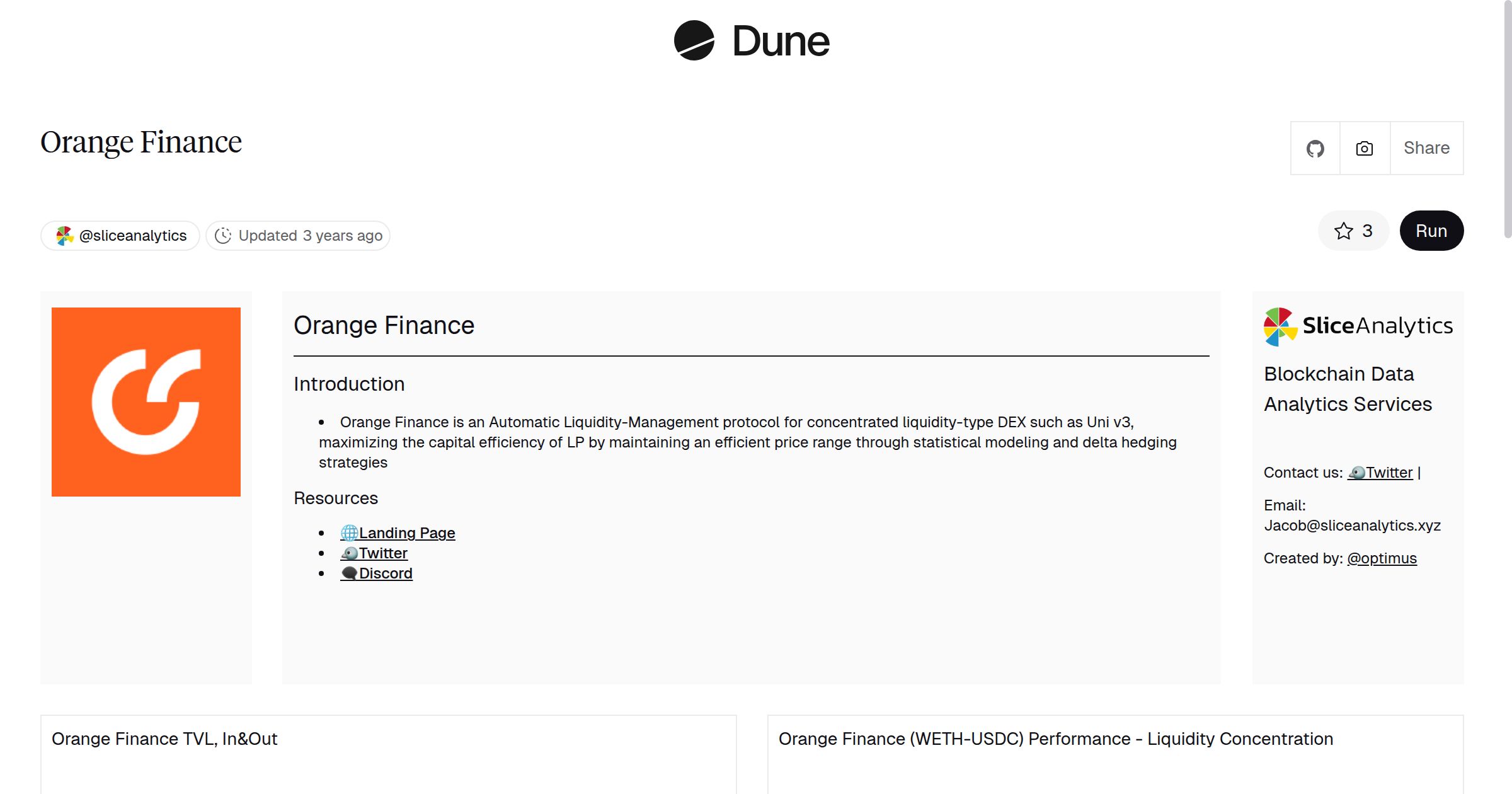Click the globe icon beside Landing Page
The image size is (1512, 794).
(349, 532)
